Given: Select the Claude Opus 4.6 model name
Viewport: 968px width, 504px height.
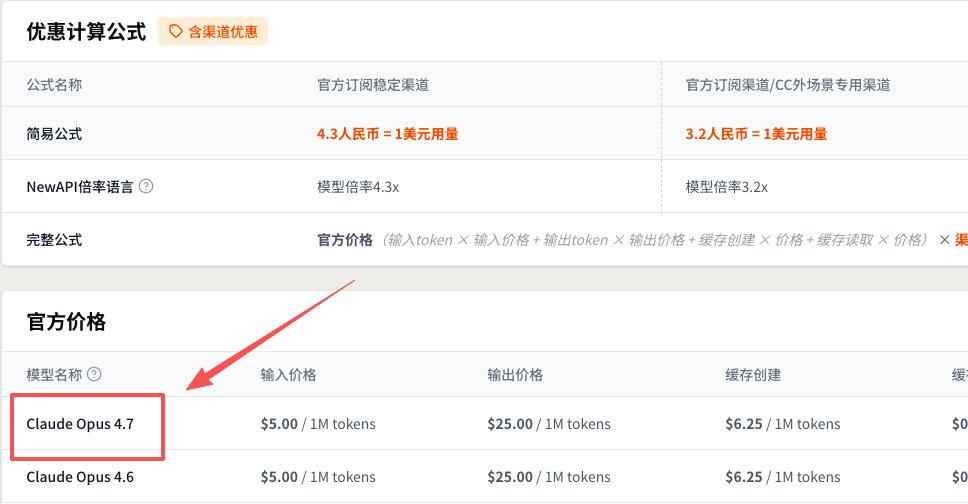Looking at the screenshot, I should point(80,477).
